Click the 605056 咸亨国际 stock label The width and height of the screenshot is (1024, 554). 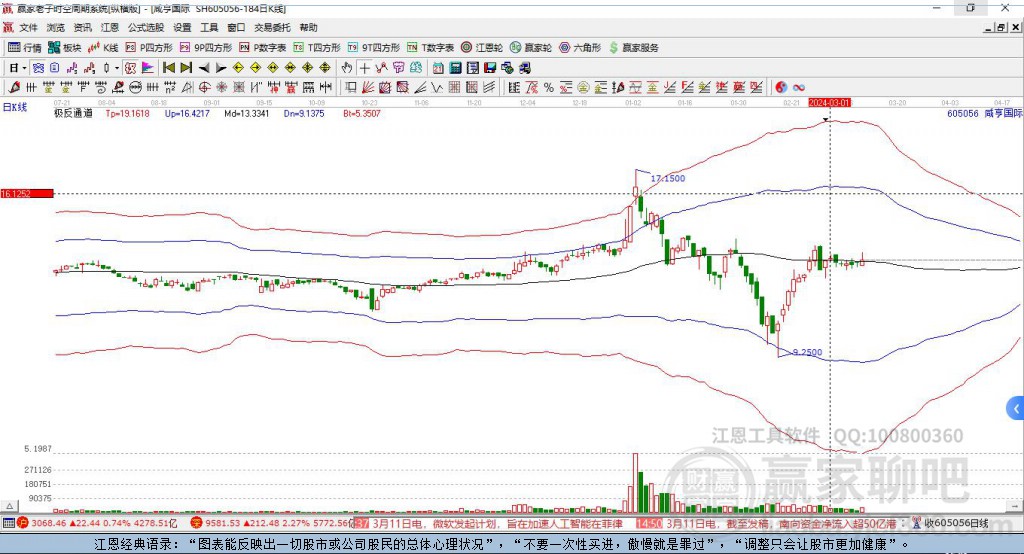(984, 113)
